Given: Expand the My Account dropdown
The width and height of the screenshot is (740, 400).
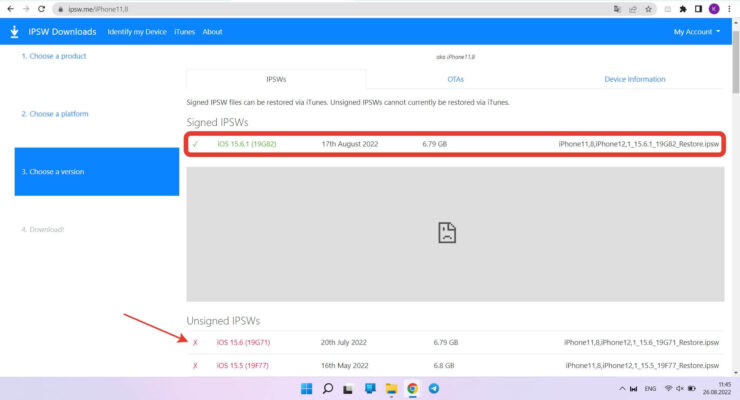Looking at the screenshot, I should (697, 31).
